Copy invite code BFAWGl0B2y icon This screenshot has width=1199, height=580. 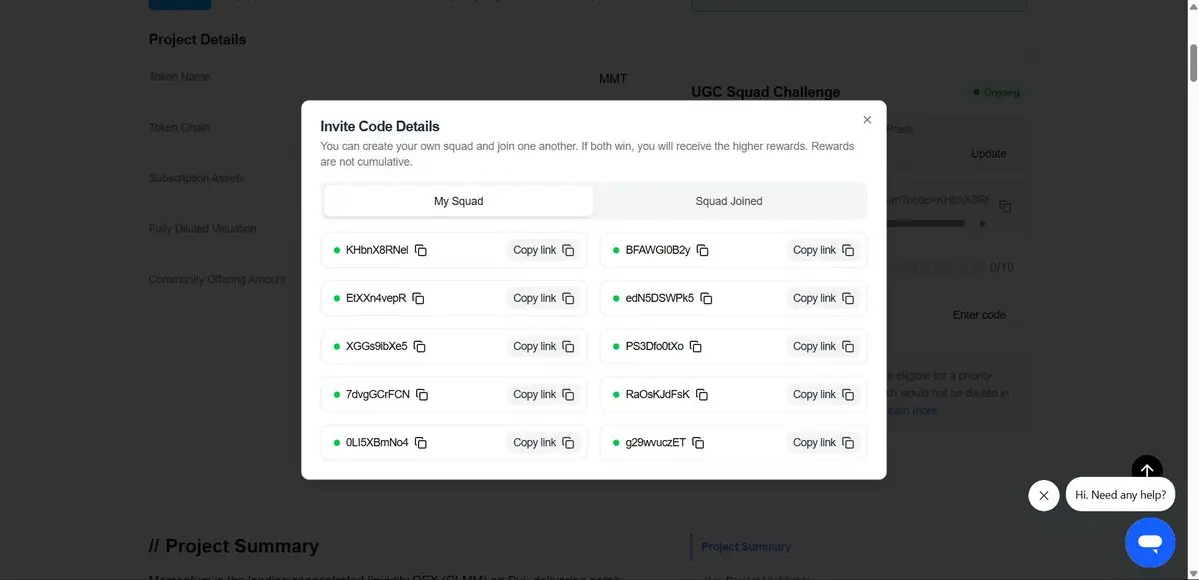click(x=703, y=250)
